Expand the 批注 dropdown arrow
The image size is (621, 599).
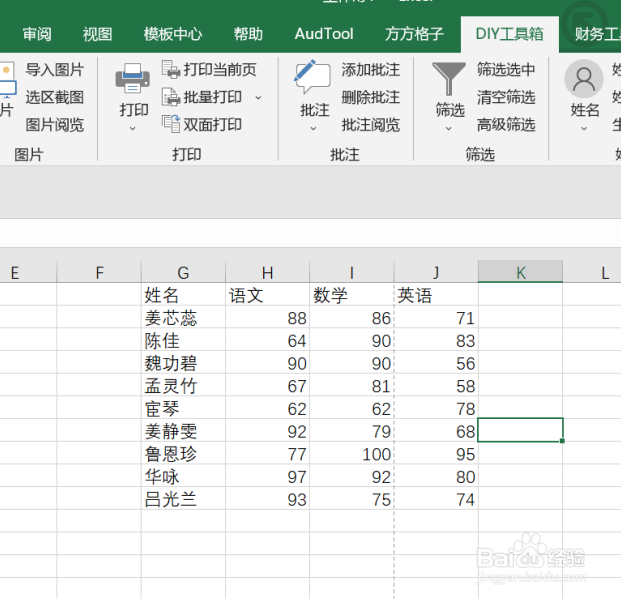click(313, 128)
